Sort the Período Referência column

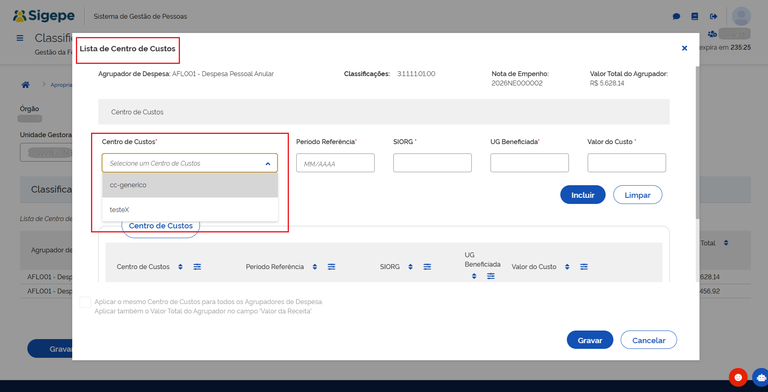coord(314,267)
